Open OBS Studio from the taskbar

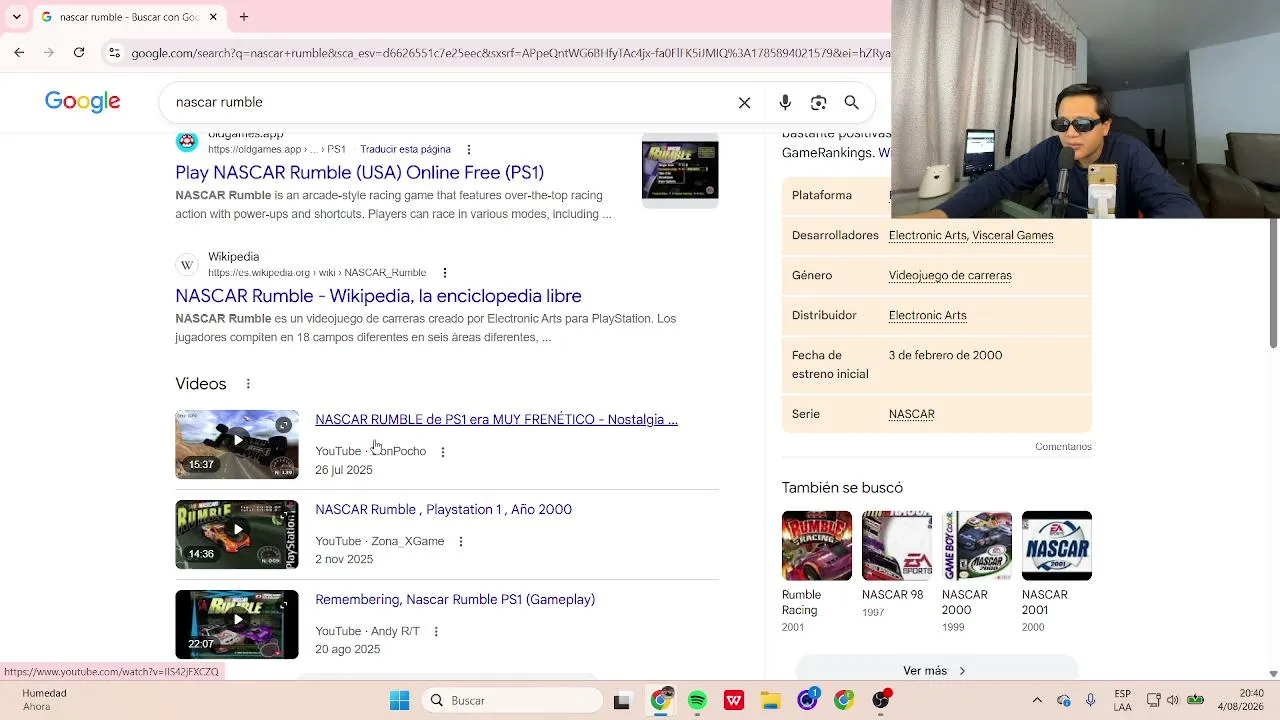881,700
